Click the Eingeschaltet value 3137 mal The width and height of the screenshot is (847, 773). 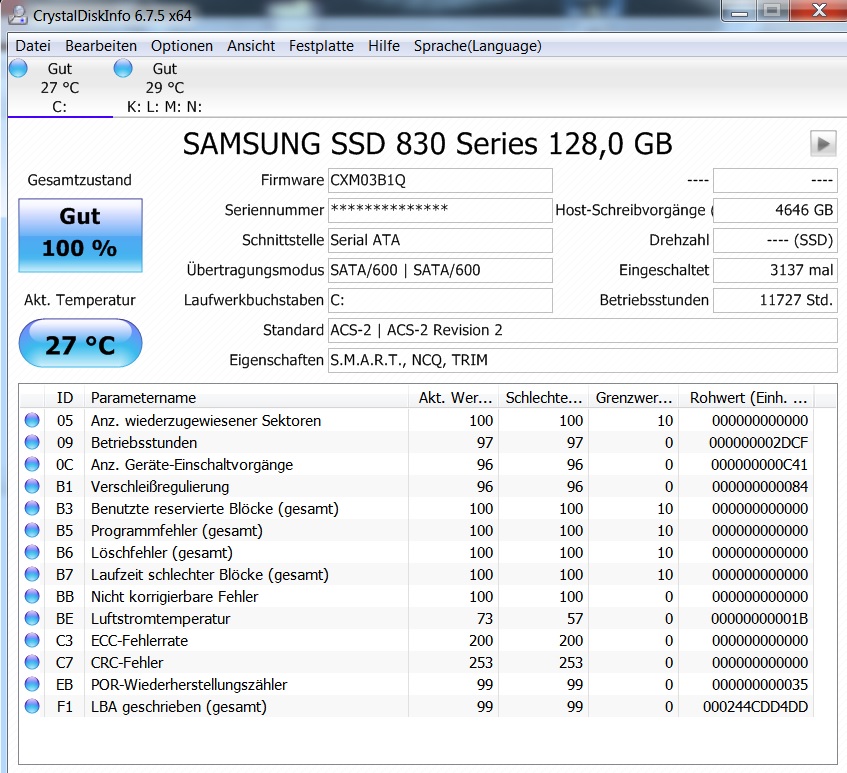pos(775,270)
